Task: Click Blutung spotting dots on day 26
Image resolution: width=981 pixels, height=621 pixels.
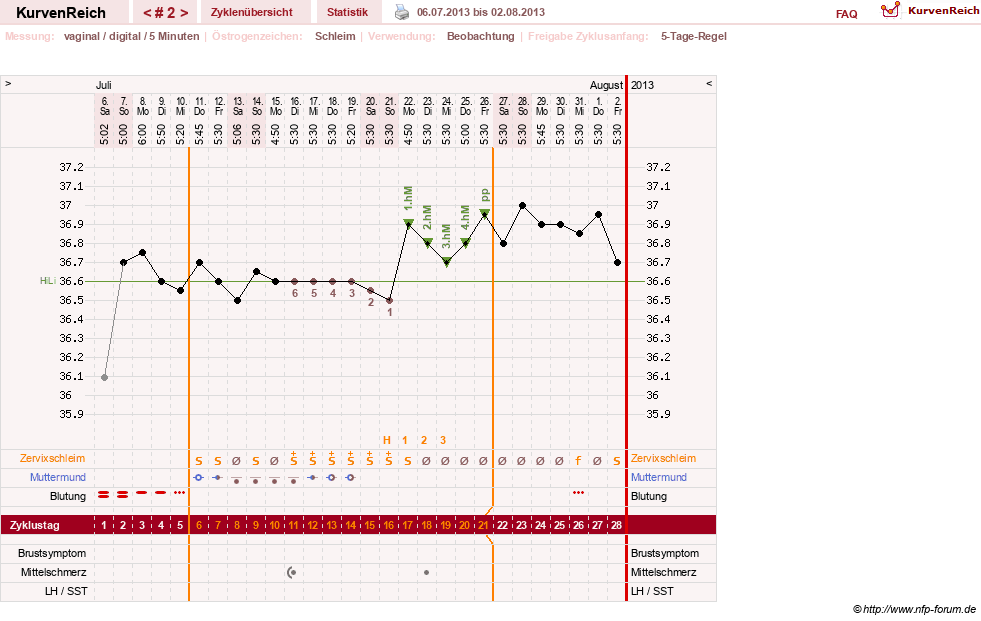Action: pyautogui.click(x=579, y=493)
